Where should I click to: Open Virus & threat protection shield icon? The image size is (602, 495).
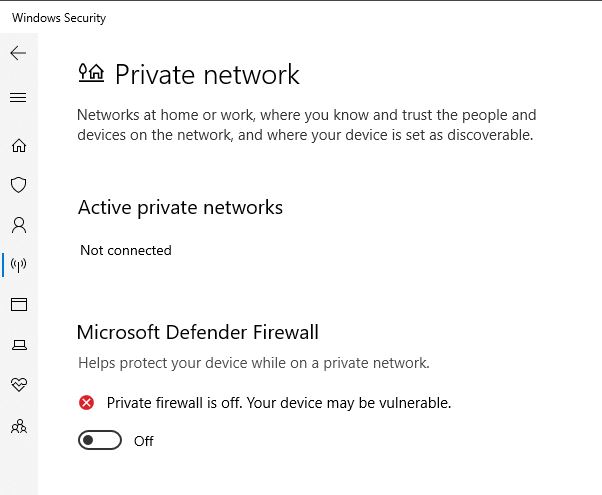[18, 185]
